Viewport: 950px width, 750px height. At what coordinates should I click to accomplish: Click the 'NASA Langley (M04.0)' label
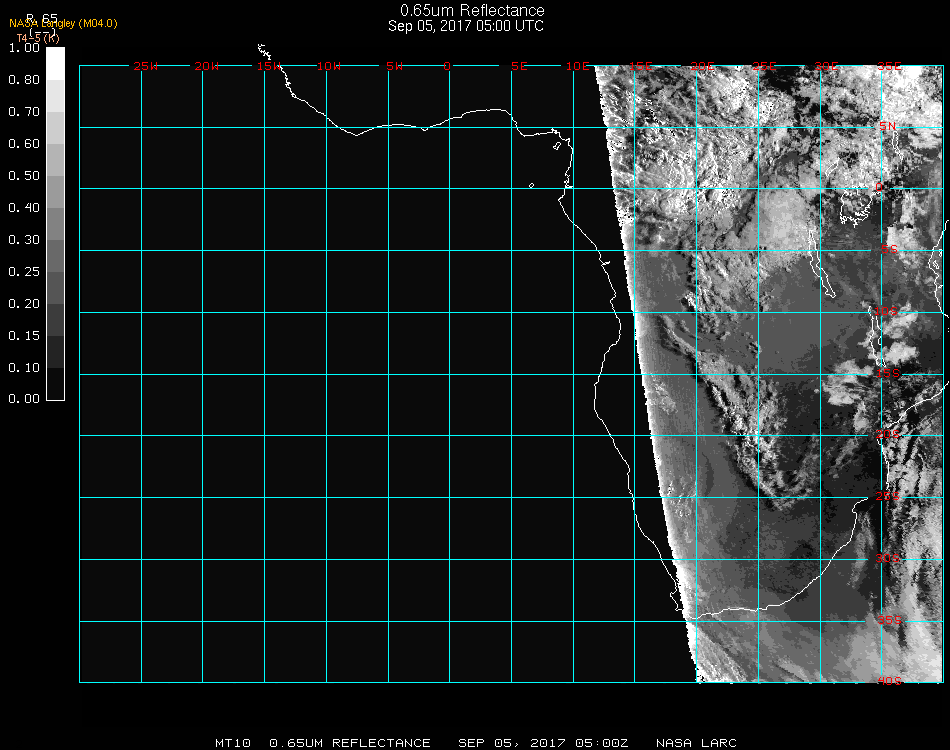click(x=63, y=24)
